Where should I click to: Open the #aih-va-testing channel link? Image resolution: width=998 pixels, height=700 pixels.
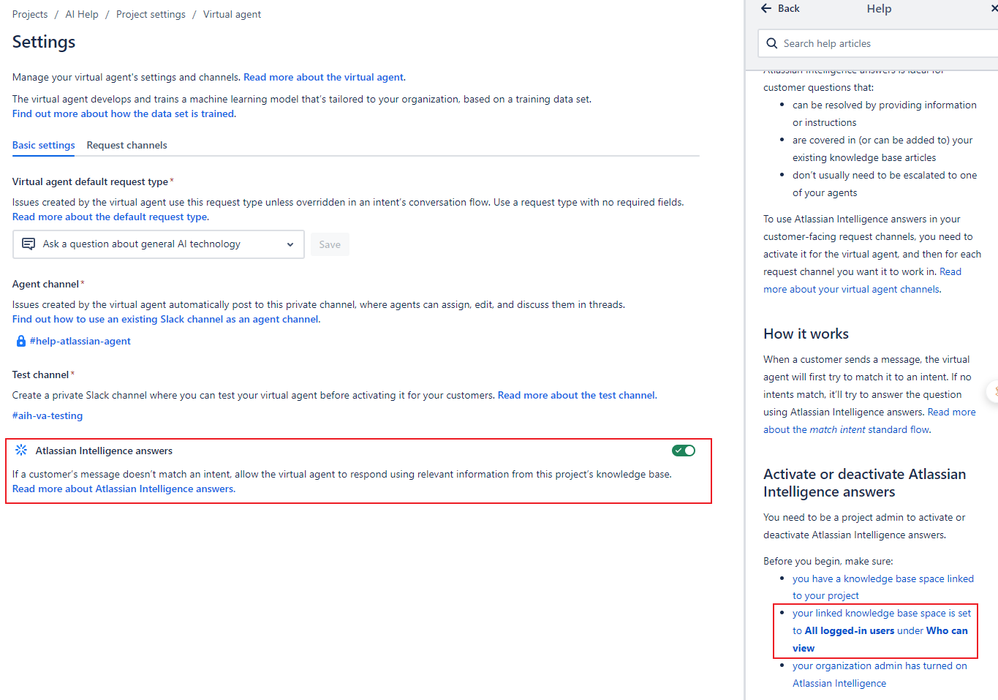47,416
